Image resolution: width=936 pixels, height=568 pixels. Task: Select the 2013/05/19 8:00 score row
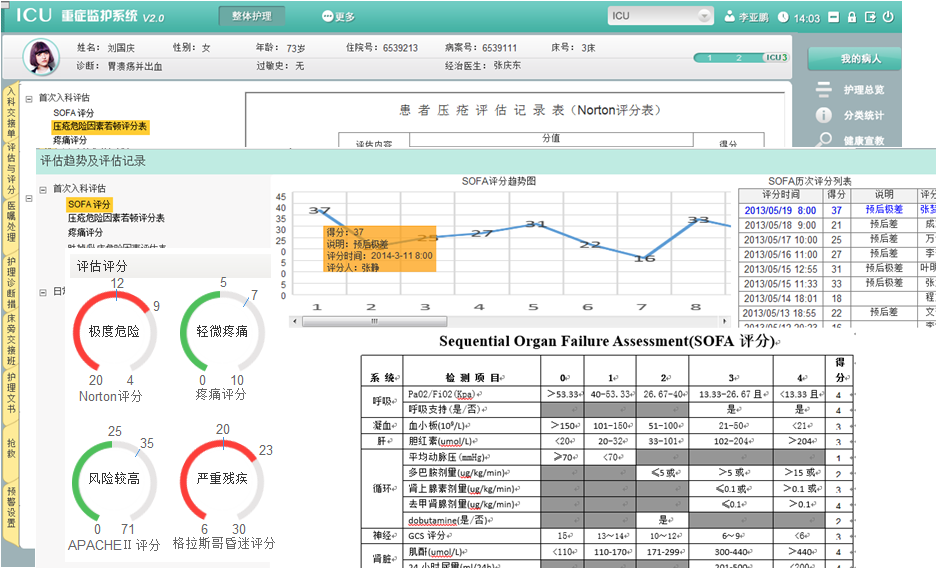click(779, 210)
